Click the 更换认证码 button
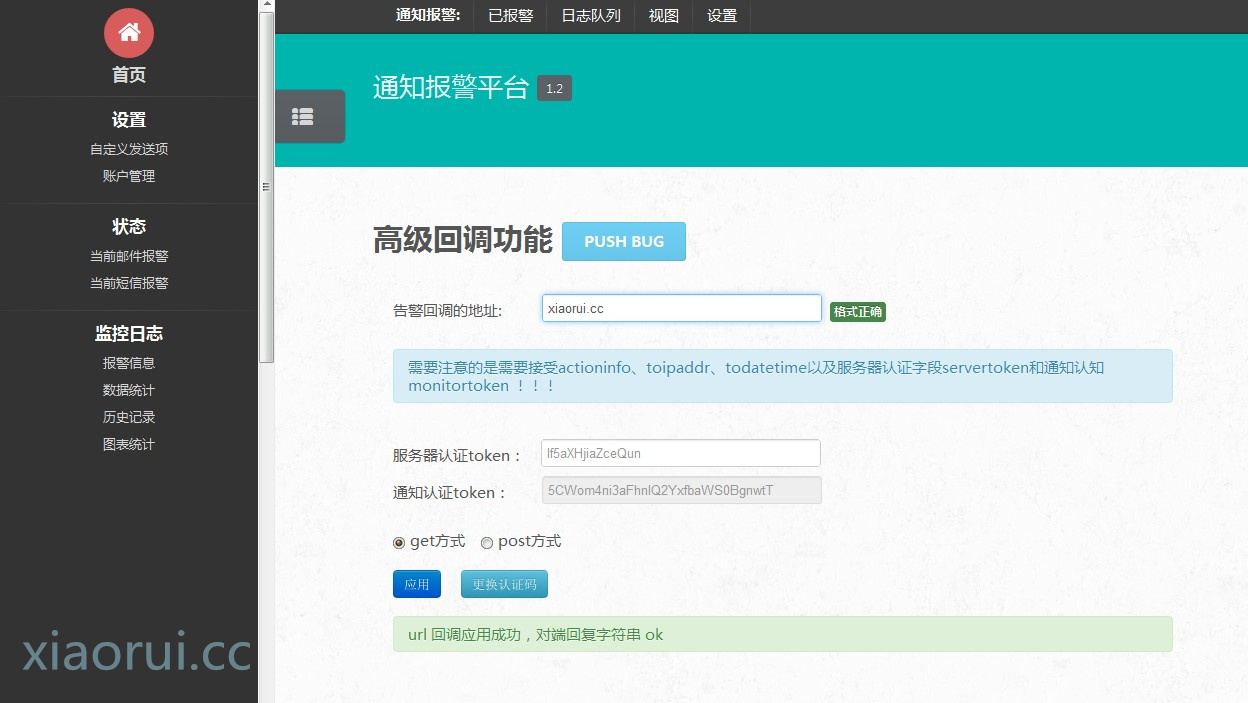1248x703 pixels. 504,584
